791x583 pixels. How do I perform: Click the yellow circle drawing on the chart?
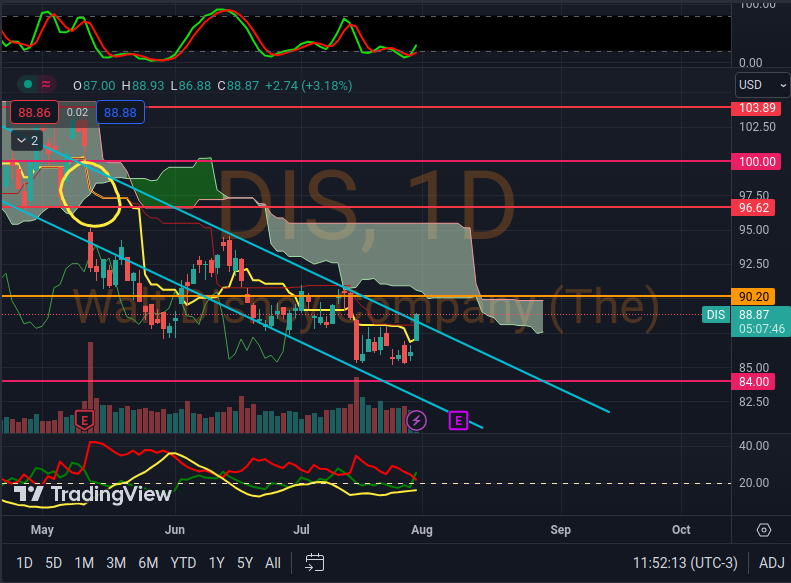pos(90,191)
